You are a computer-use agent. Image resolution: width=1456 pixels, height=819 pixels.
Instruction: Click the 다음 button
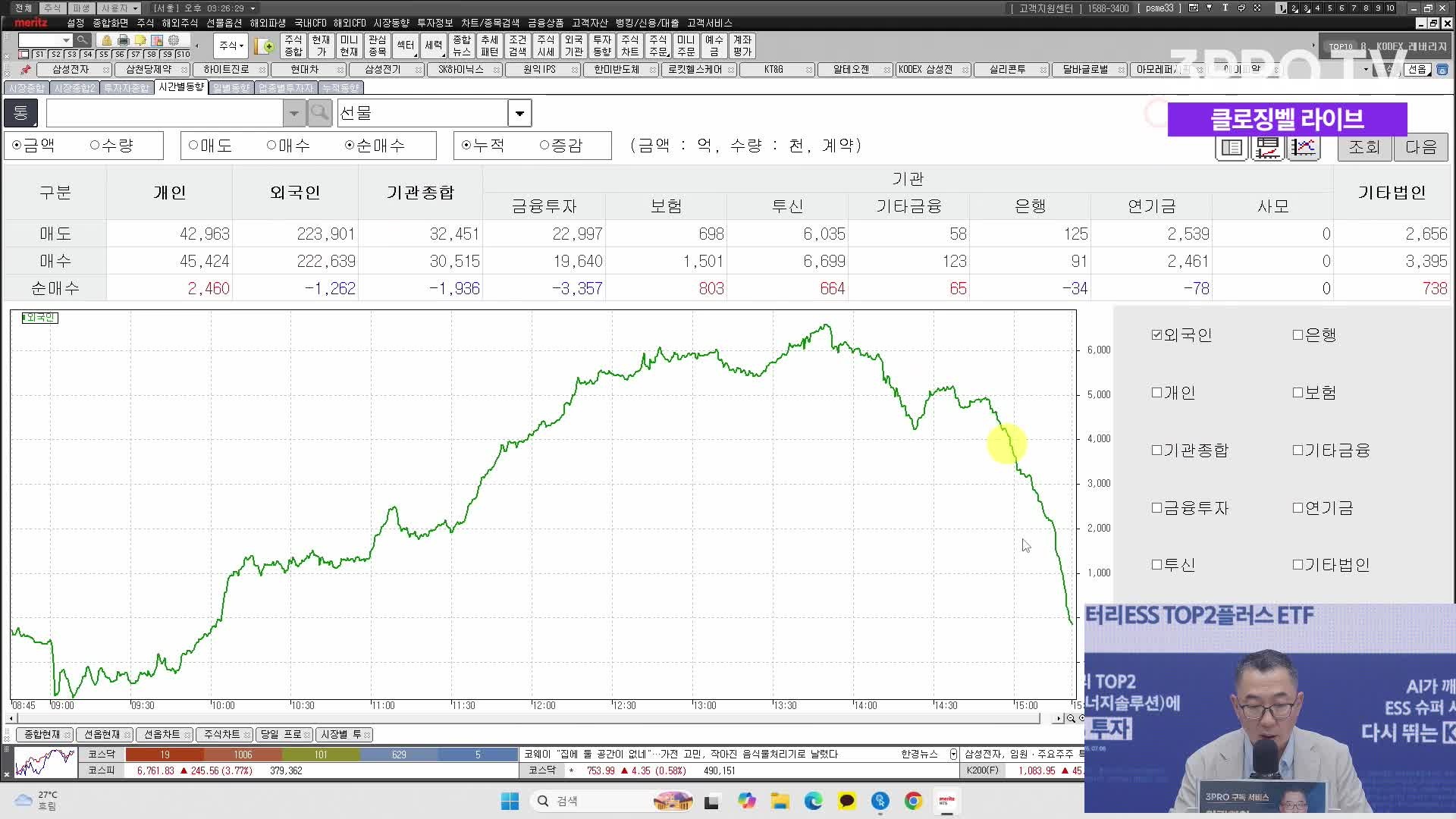tap(1421, 147)
